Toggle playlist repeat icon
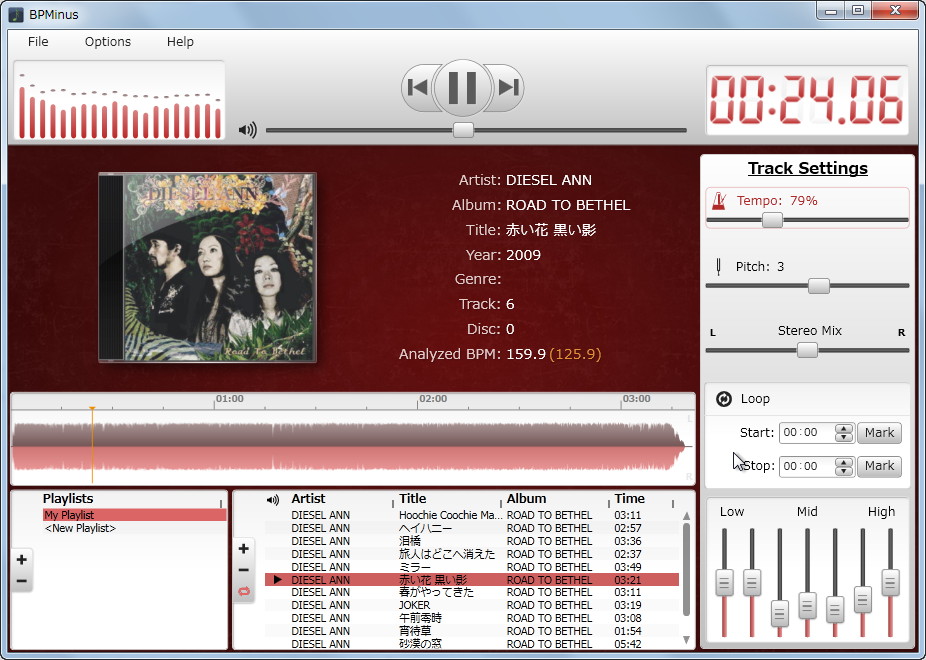The image size is (926, 660). (x=243, y=591)
